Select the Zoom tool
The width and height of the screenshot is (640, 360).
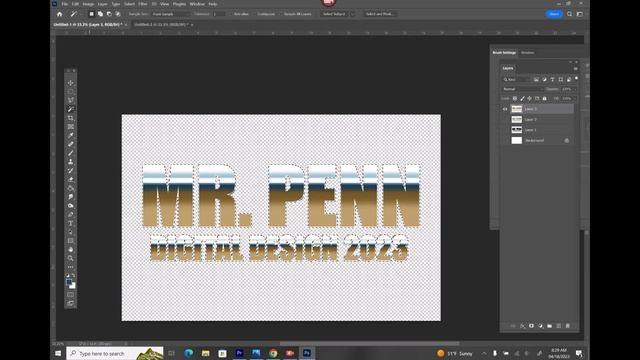(71, 258)
